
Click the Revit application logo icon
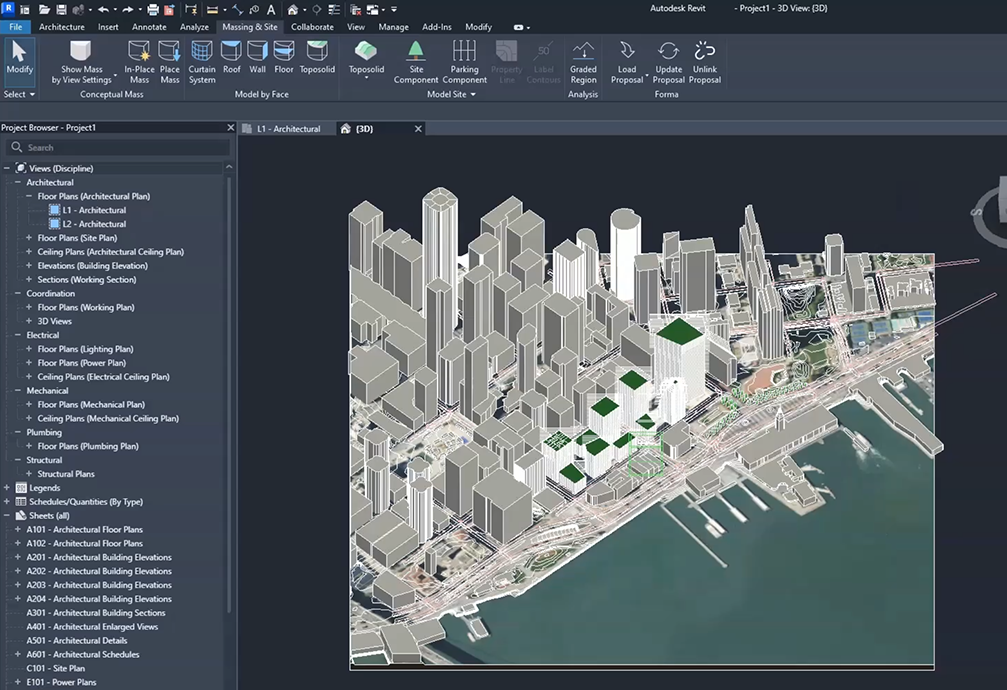[8, 8]
